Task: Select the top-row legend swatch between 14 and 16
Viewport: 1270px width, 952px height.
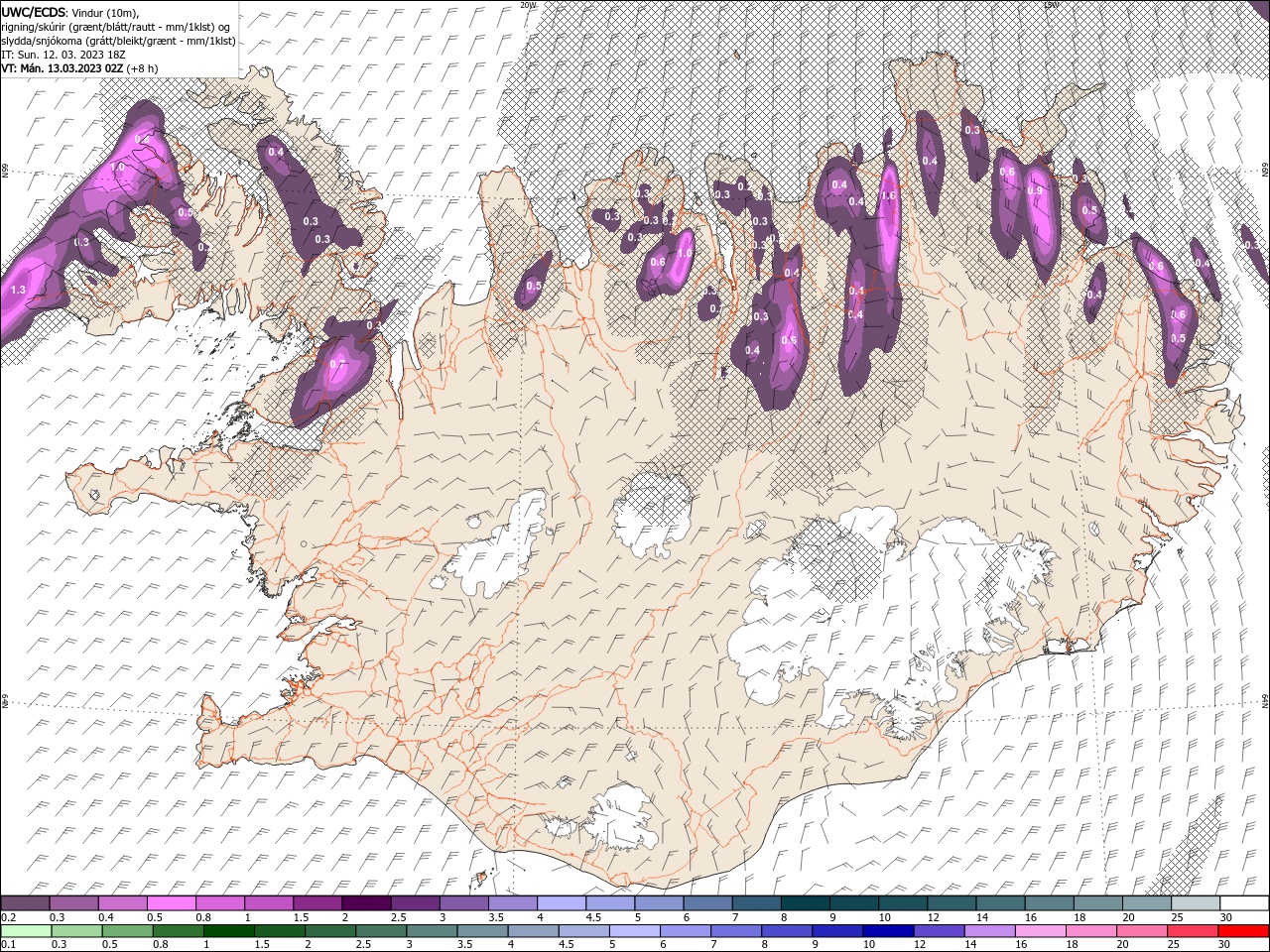Action: click(1000, 903)
